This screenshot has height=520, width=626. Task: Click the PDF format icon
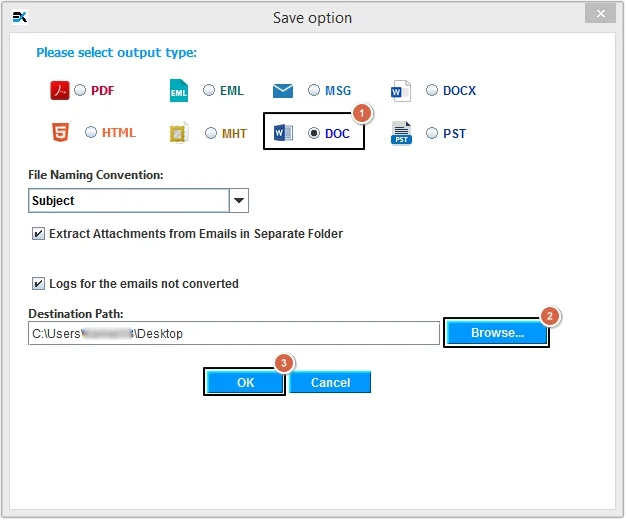pyautogui.click(x=59, y=90)
